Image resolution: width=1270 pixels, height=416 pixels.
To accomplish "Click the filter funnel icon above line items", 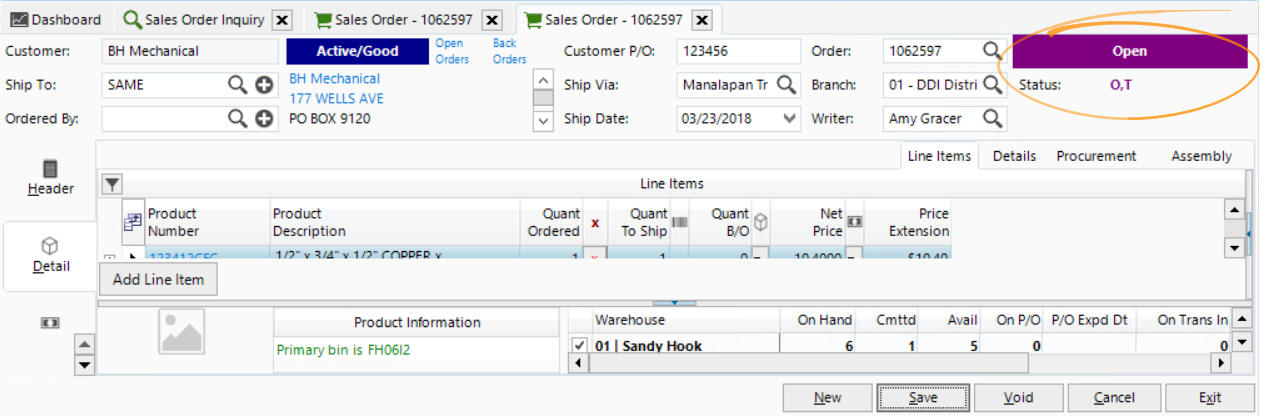I will pyautogui.click(x=112, y=184).
